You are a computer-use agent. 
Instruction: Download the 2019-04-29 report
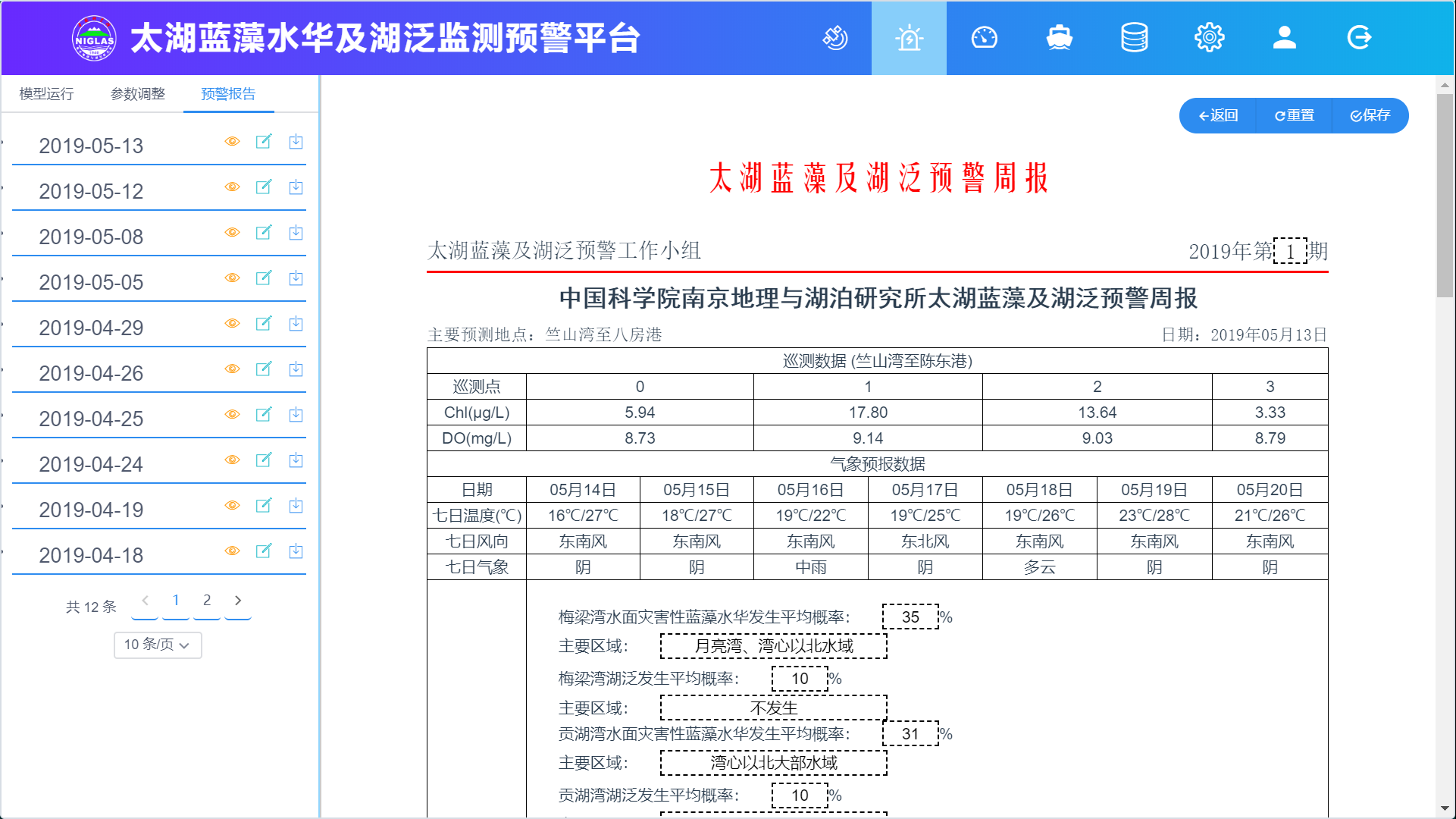[296, 324]
